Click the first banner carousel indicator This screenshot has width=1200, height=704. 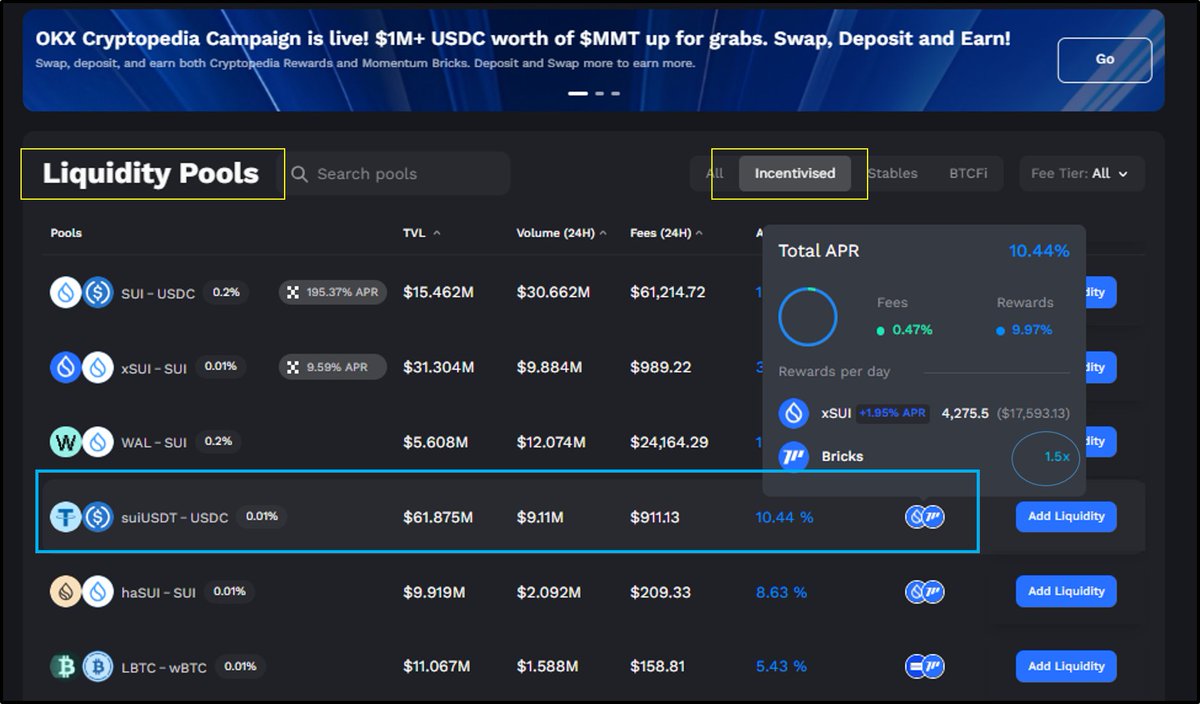[578, 93]
